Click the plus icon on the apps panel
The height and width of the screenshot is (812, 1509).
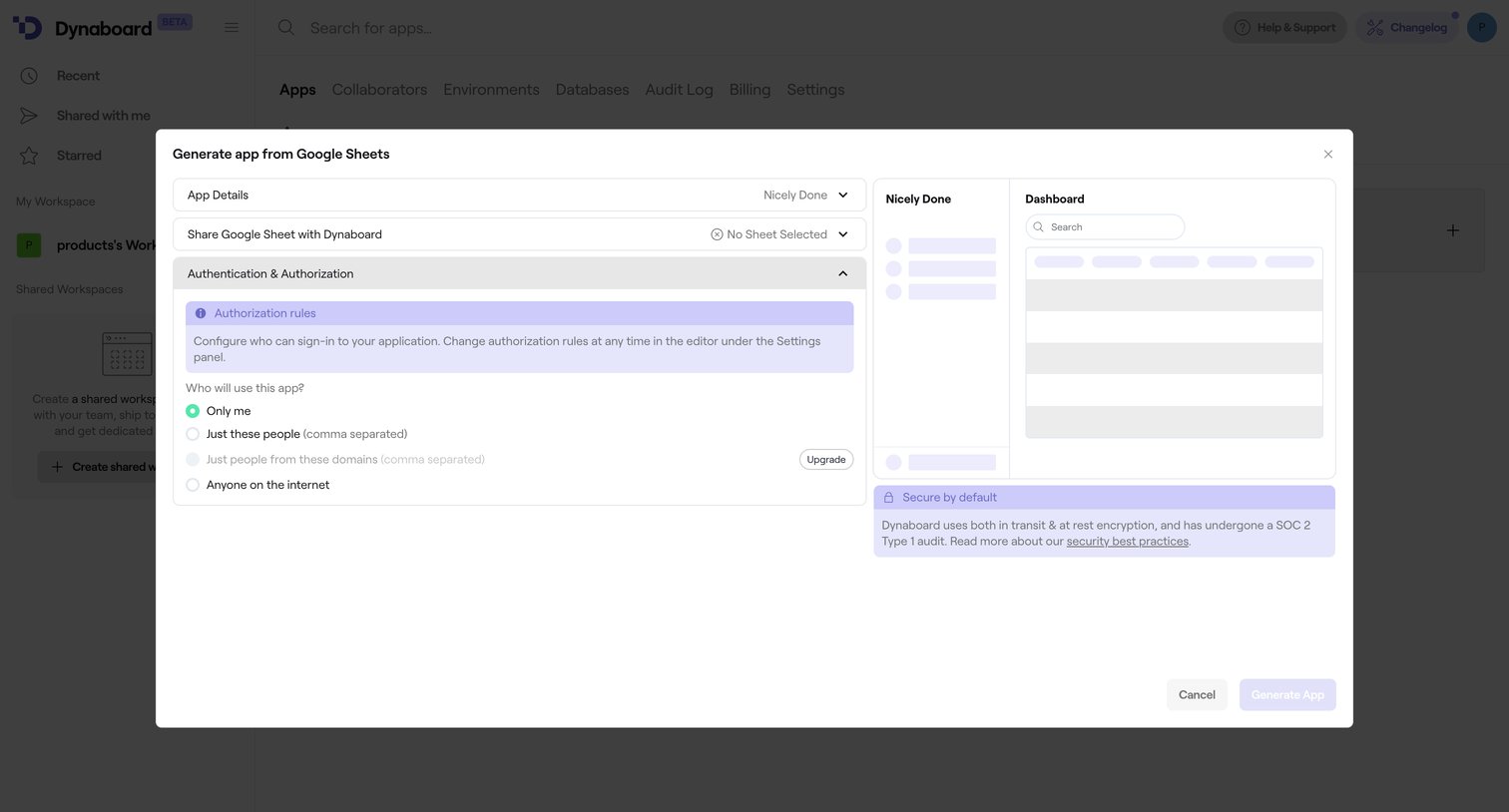(1453, 230)
